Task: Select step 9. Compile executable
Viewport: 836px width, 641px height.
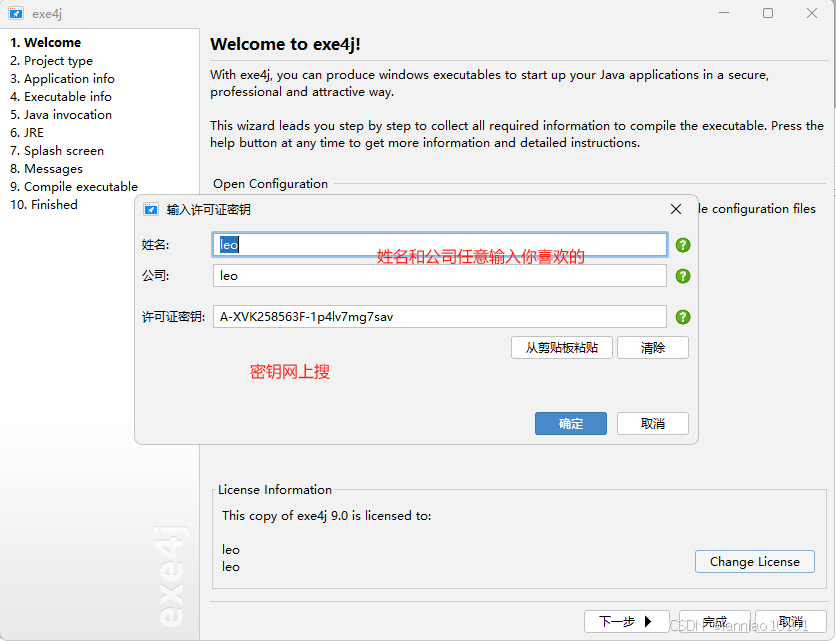Action: 74,187
